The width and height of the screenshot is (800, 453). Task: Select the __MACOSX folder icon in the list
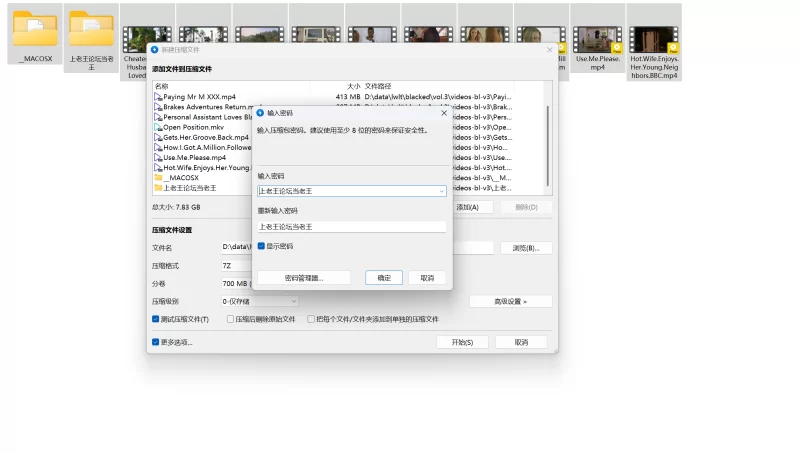click(x=158, y=178)
